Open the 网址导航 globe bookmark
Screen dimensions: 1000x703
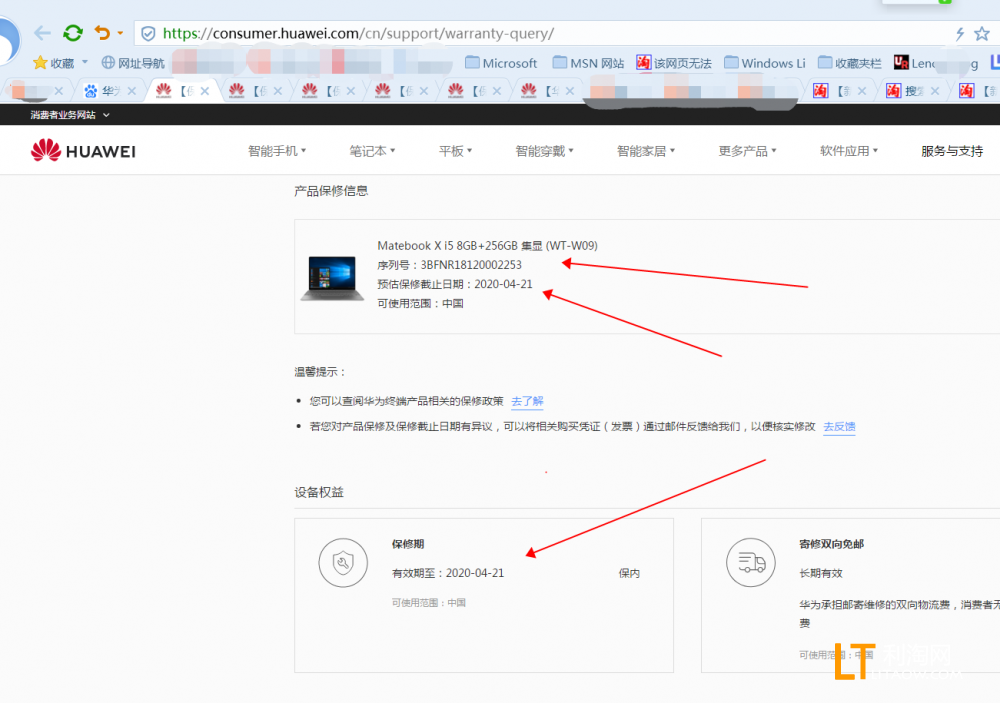133,63
